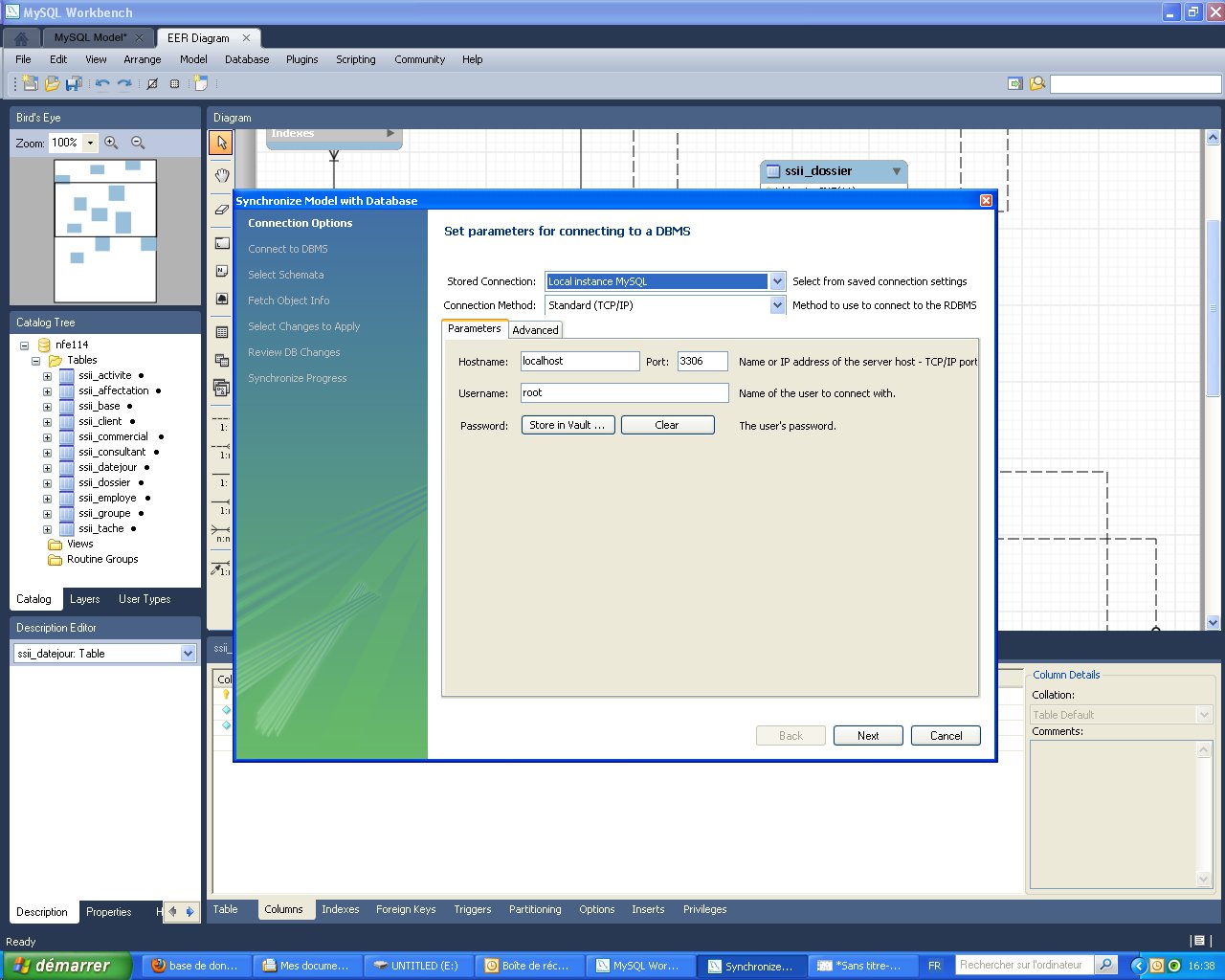Switch to the Advanced tab
The height and width of the screenshot is (980, 1225).
(535, 330)
